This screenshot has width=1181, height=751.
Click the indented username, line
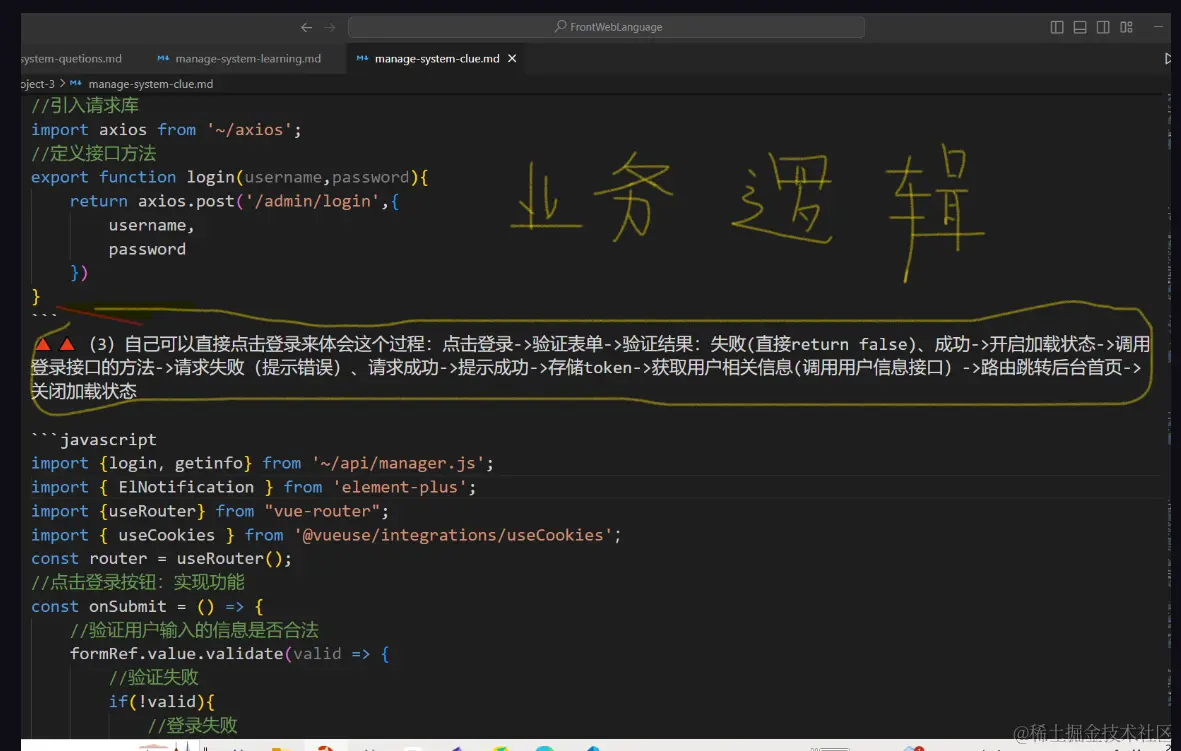pyautogui.click(x=151, y=225)
